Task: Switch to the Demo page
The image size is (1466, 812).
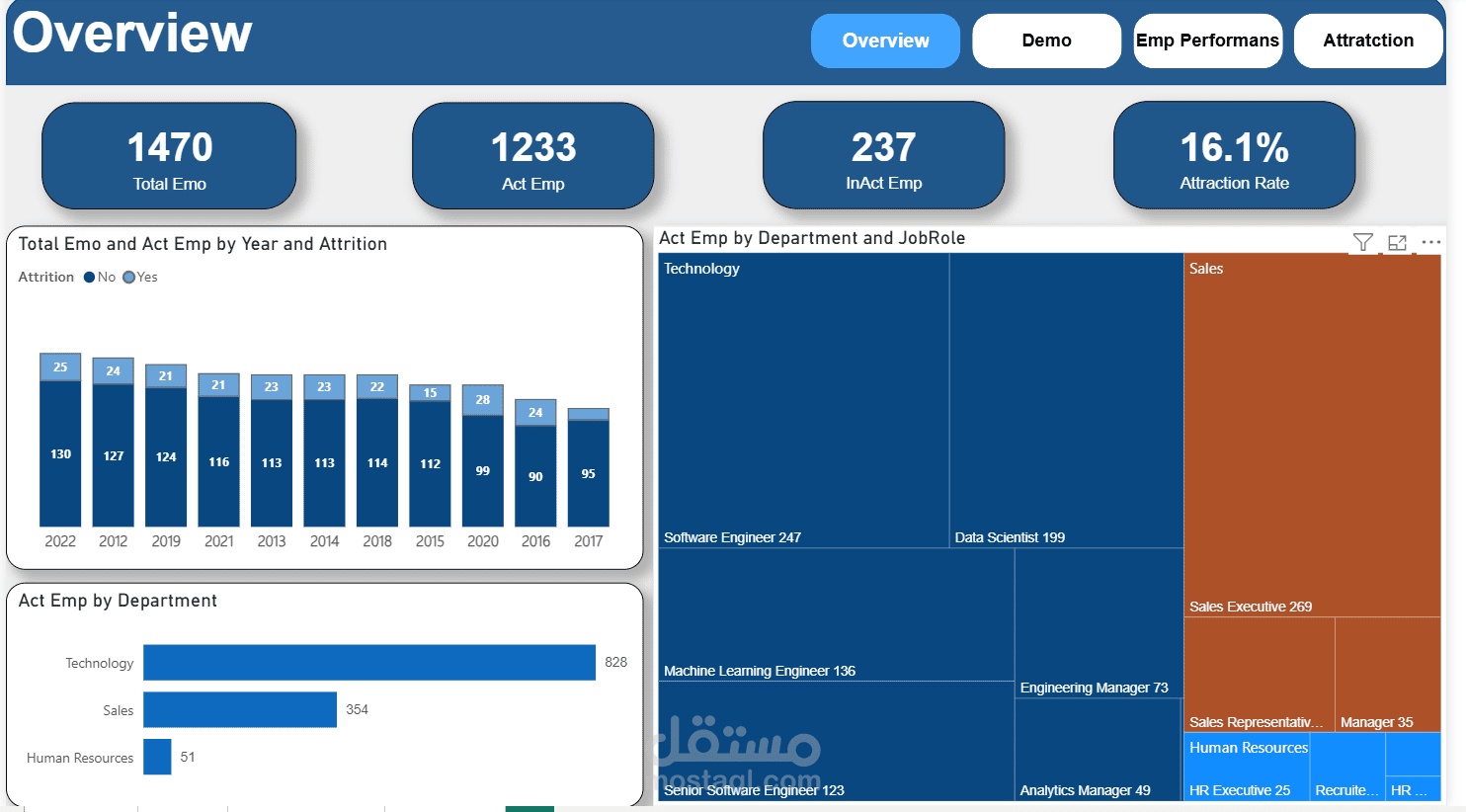Action: pyautogui.click(x=1046, y=40)
